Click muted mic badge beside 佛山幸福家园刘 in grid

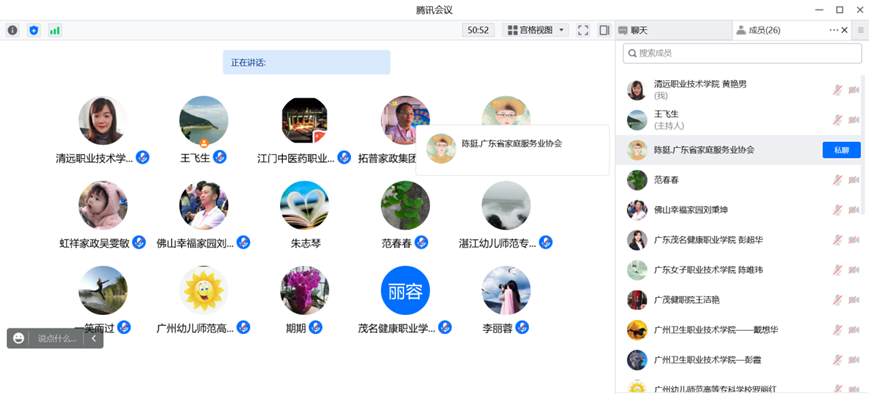point(243,242)
